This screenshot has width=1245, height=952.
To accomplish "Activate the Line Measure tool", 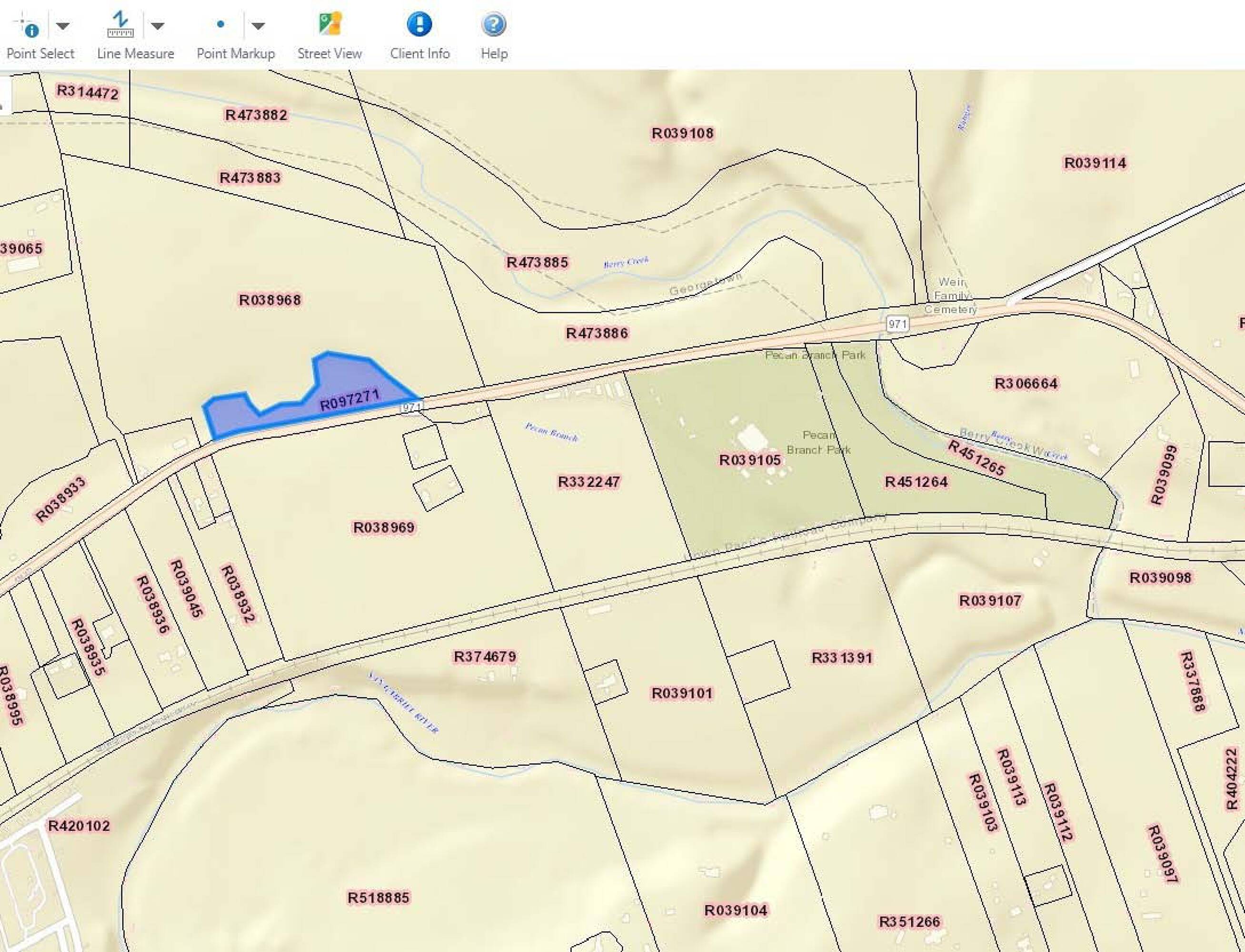I will click(120, 26).
